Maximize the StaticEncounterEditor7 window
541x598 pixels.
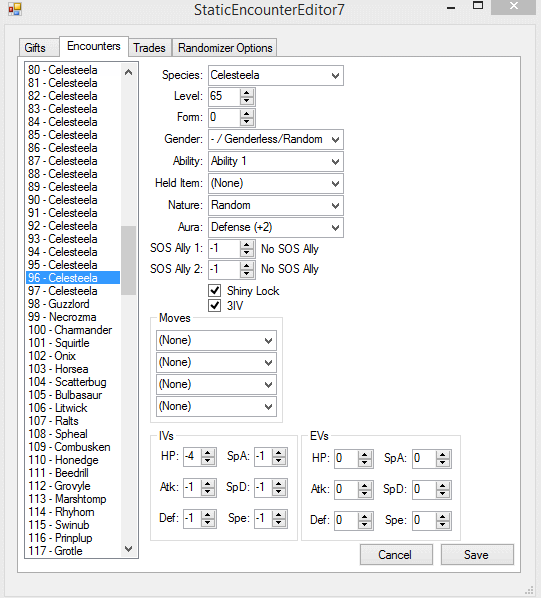pos(478,6)
